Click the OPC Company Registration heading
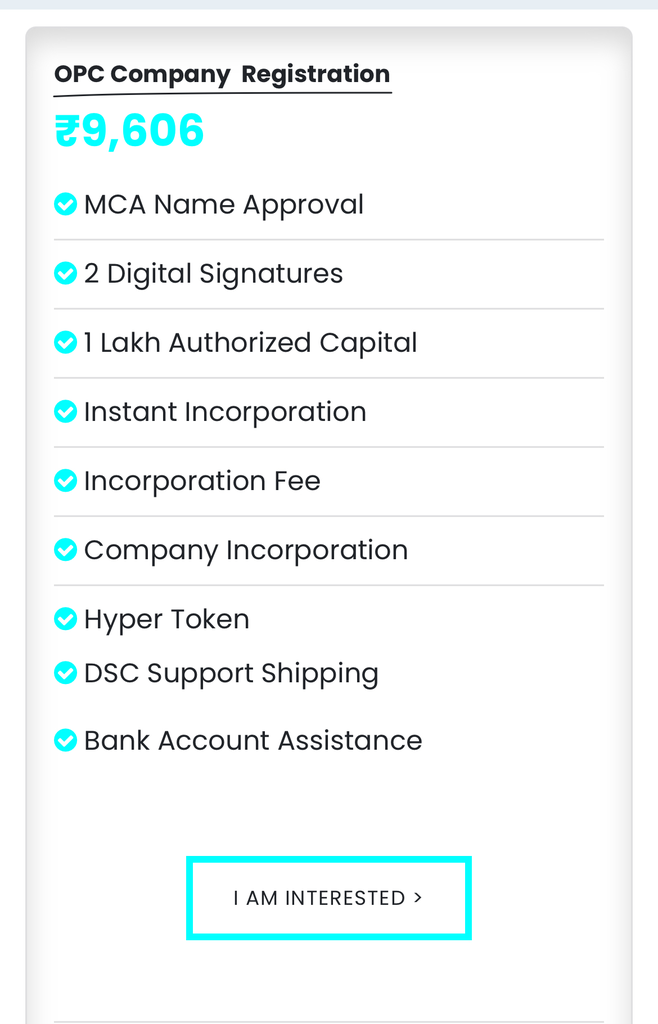The width and height of the screenshot is (658, 1024). click(x=222, y=74)
